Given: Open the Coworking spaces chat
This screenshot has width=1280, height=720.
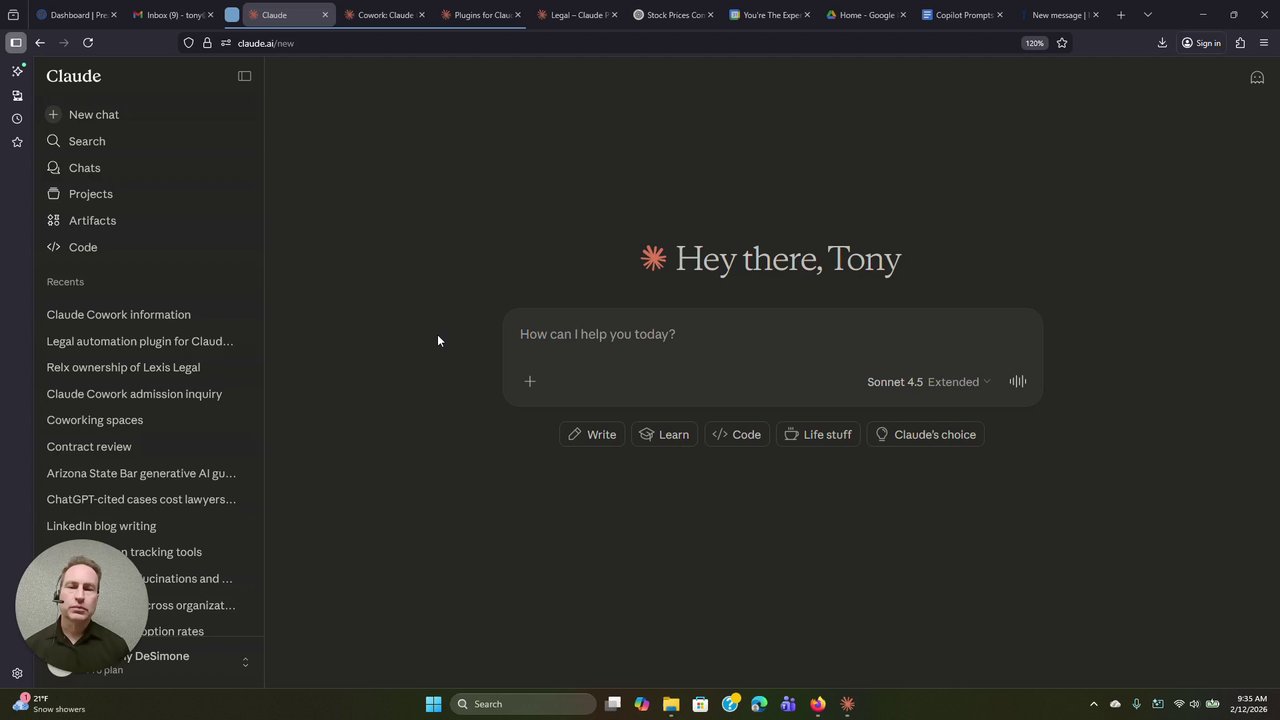Looking at the screenshot, I should click(x=95, y=420).
